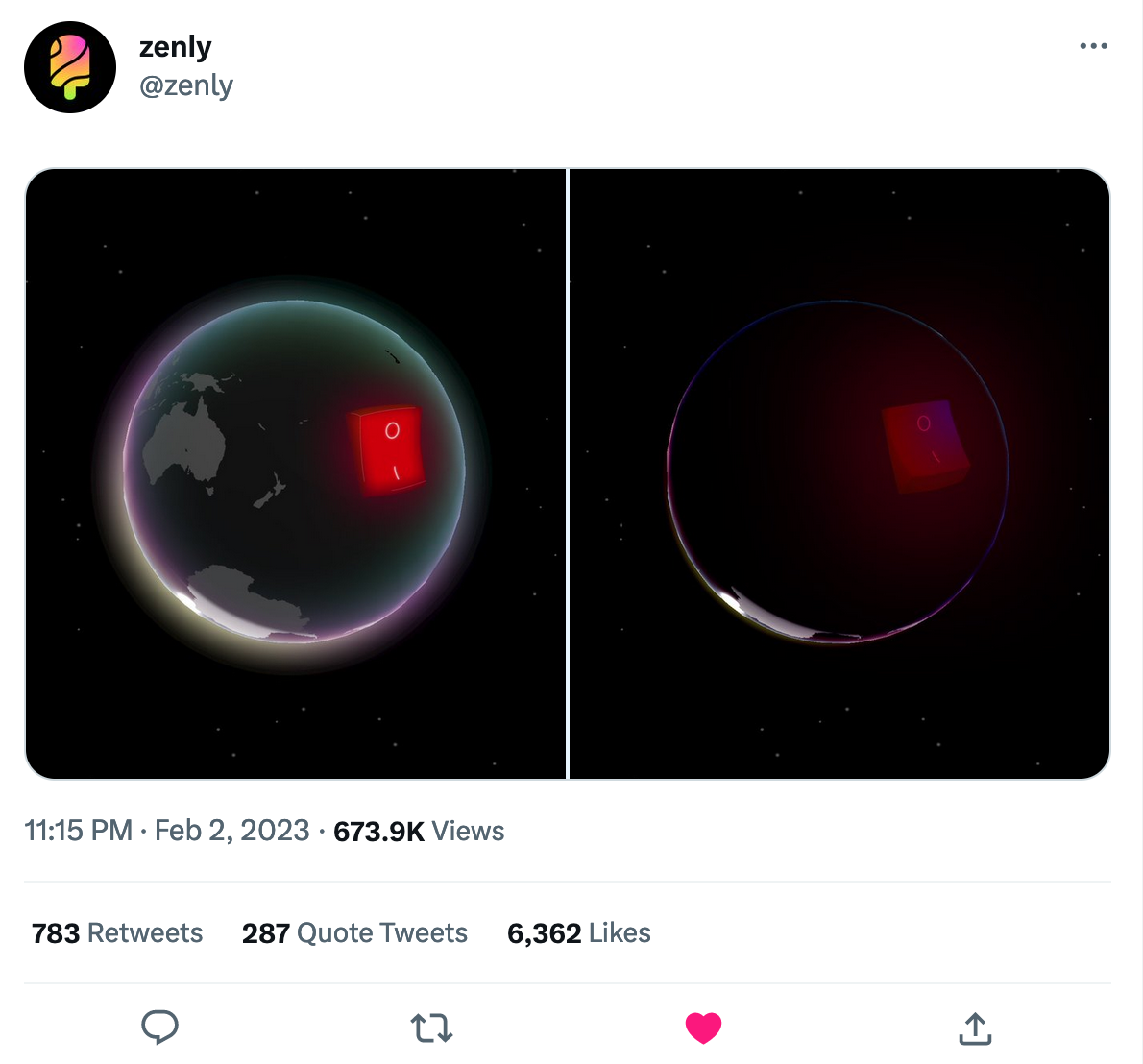1143x1064 pixels.
Task: Click Australia on the lit globe
Action: coord(184,445)
